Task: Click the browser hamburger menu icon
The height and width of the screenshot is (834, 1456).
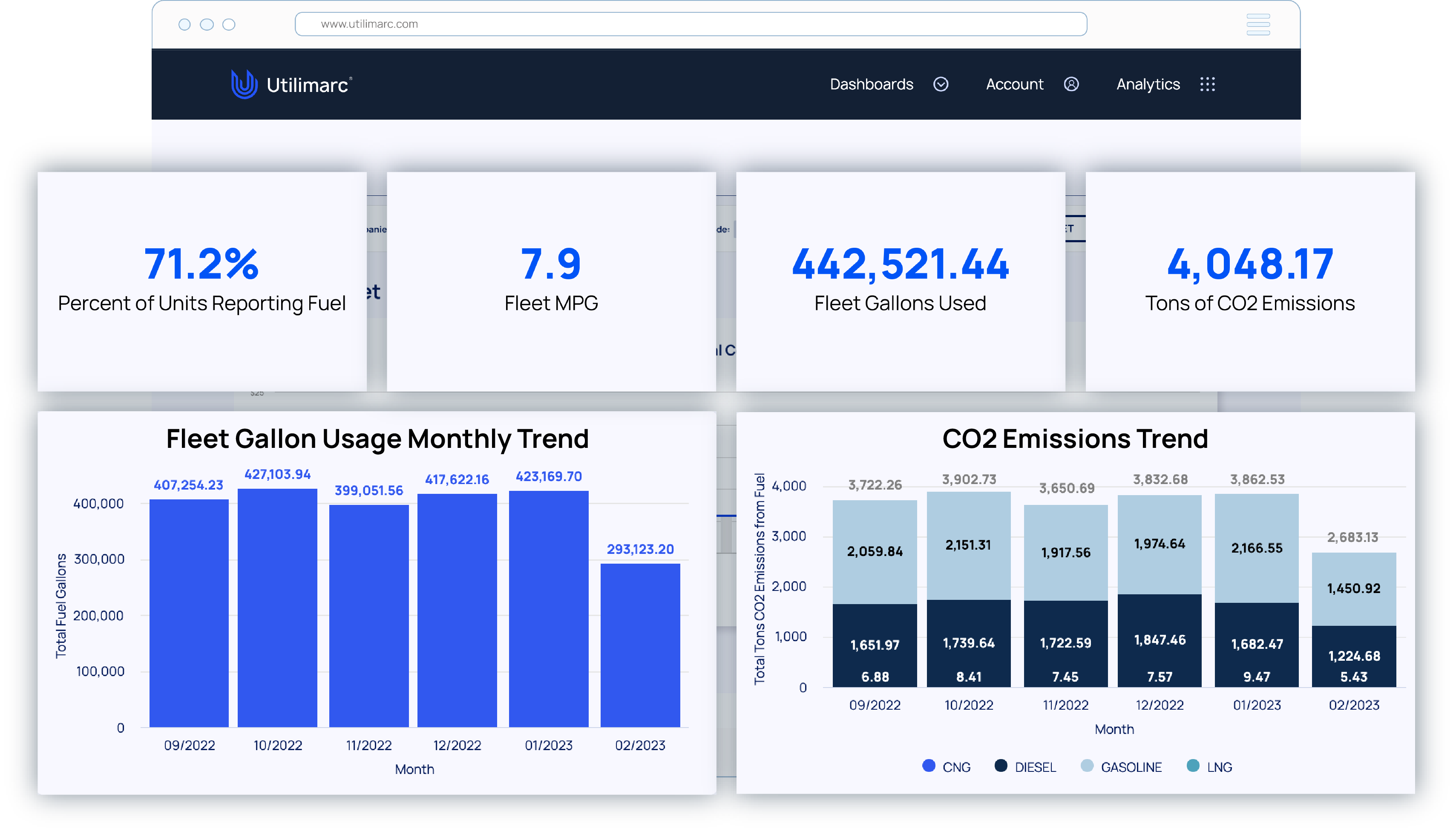Action: coord(1258,24)
